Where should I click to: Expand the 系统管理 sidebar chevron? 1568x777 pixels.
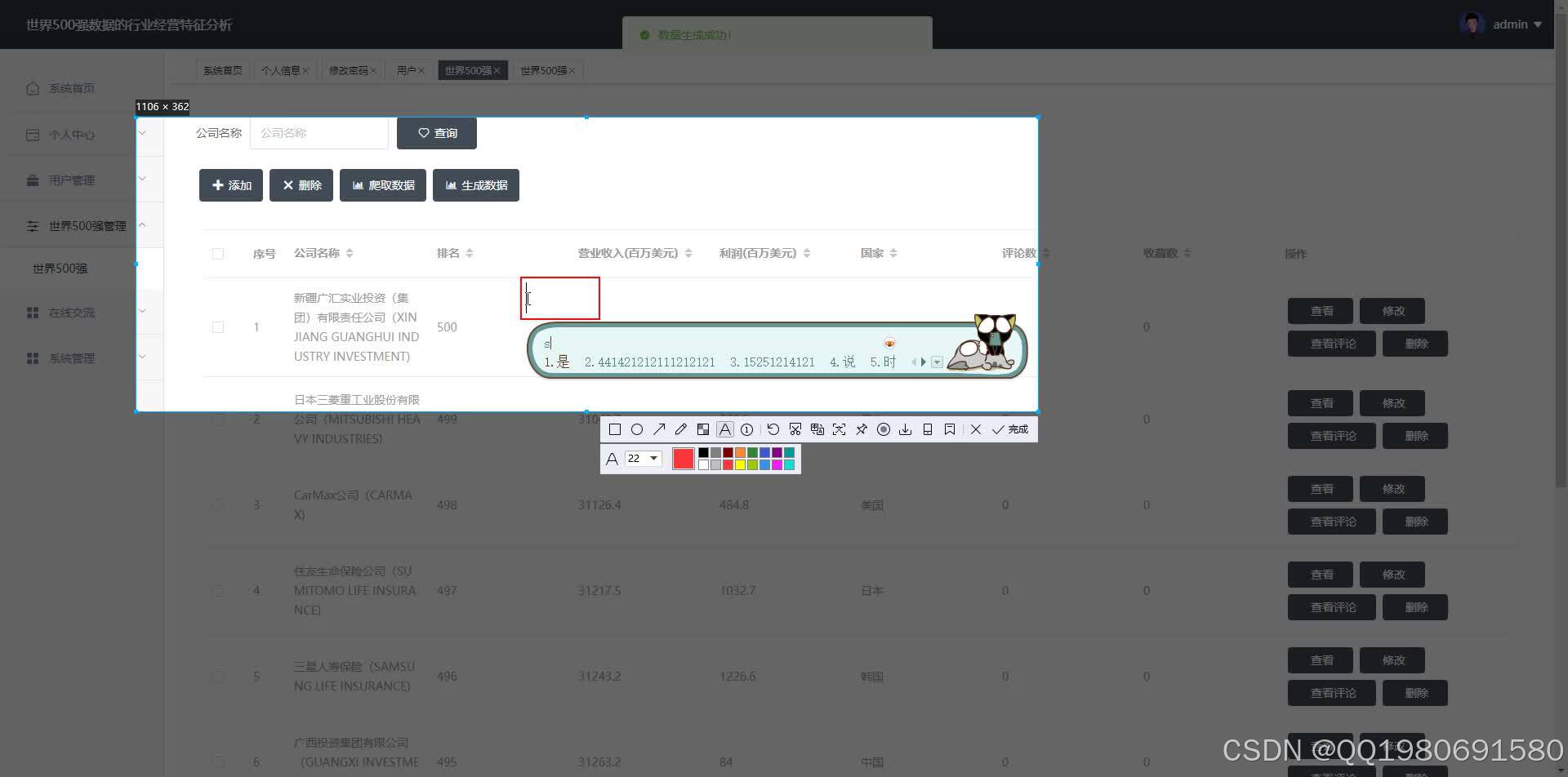pos(142,356)
